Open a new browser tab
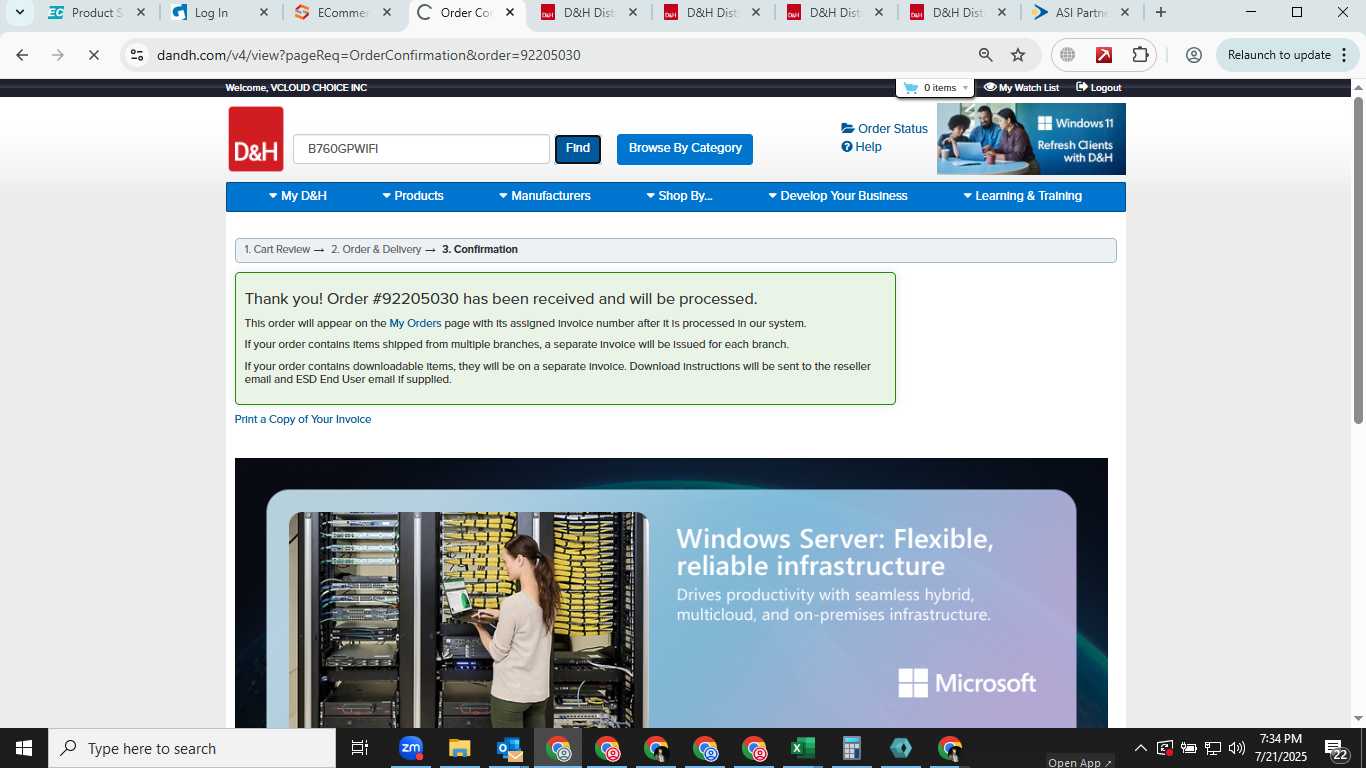The width and height of the screenshot is (1366, 768). click(x=1161, y=13)
